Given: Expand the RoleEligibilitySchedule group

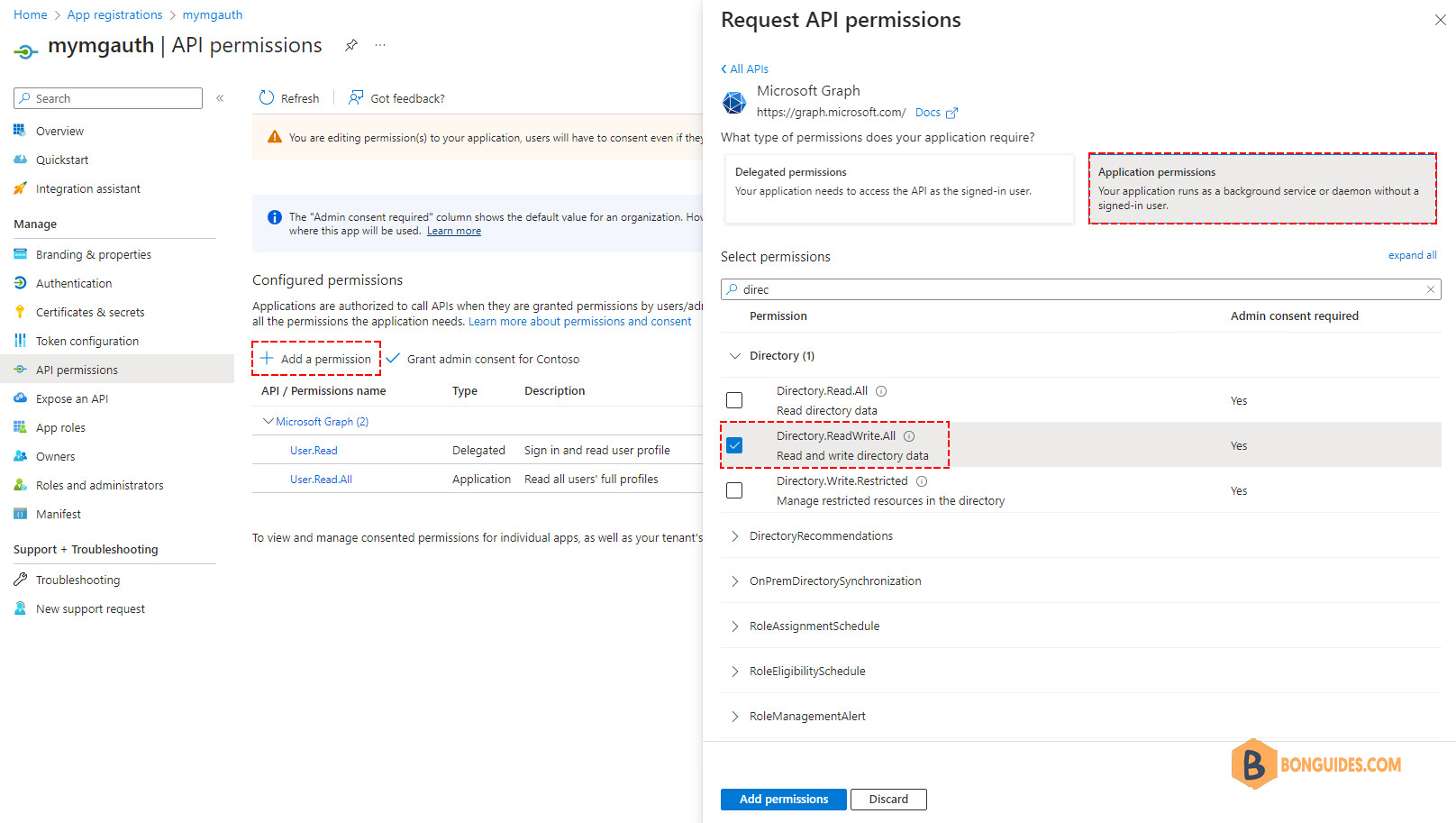Looking at the screenshot, I should 734,672.
